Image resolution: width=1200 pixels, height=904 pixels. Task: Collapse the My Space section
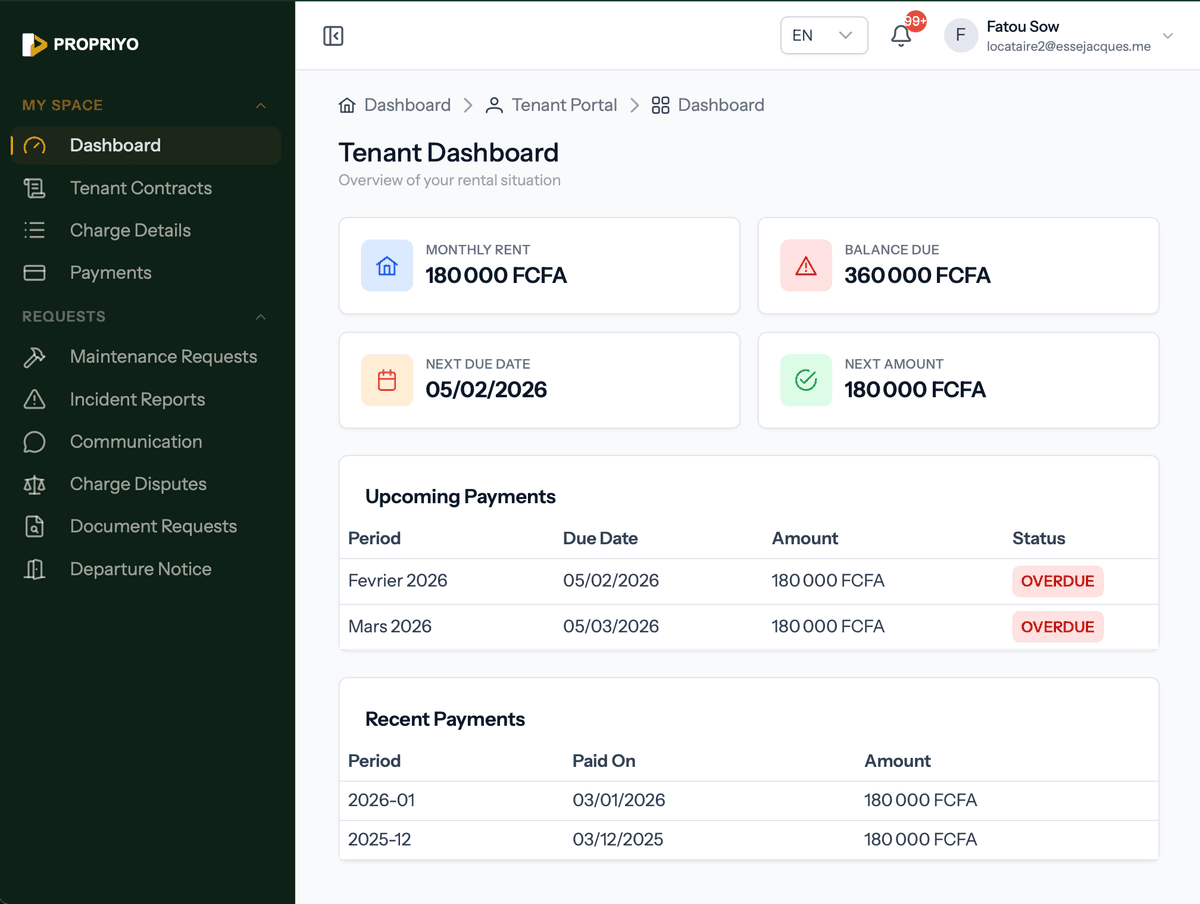pyautogui.click(x=260, y=105)
